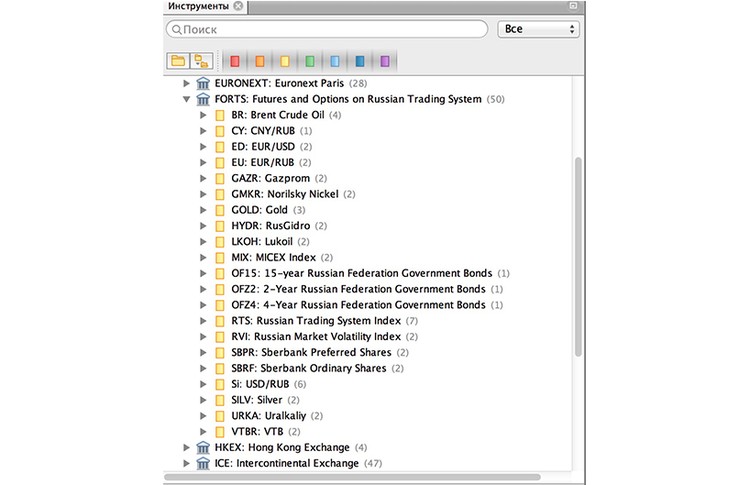Select the ICE: Intercontinental Exchange label

click(287, 463)
